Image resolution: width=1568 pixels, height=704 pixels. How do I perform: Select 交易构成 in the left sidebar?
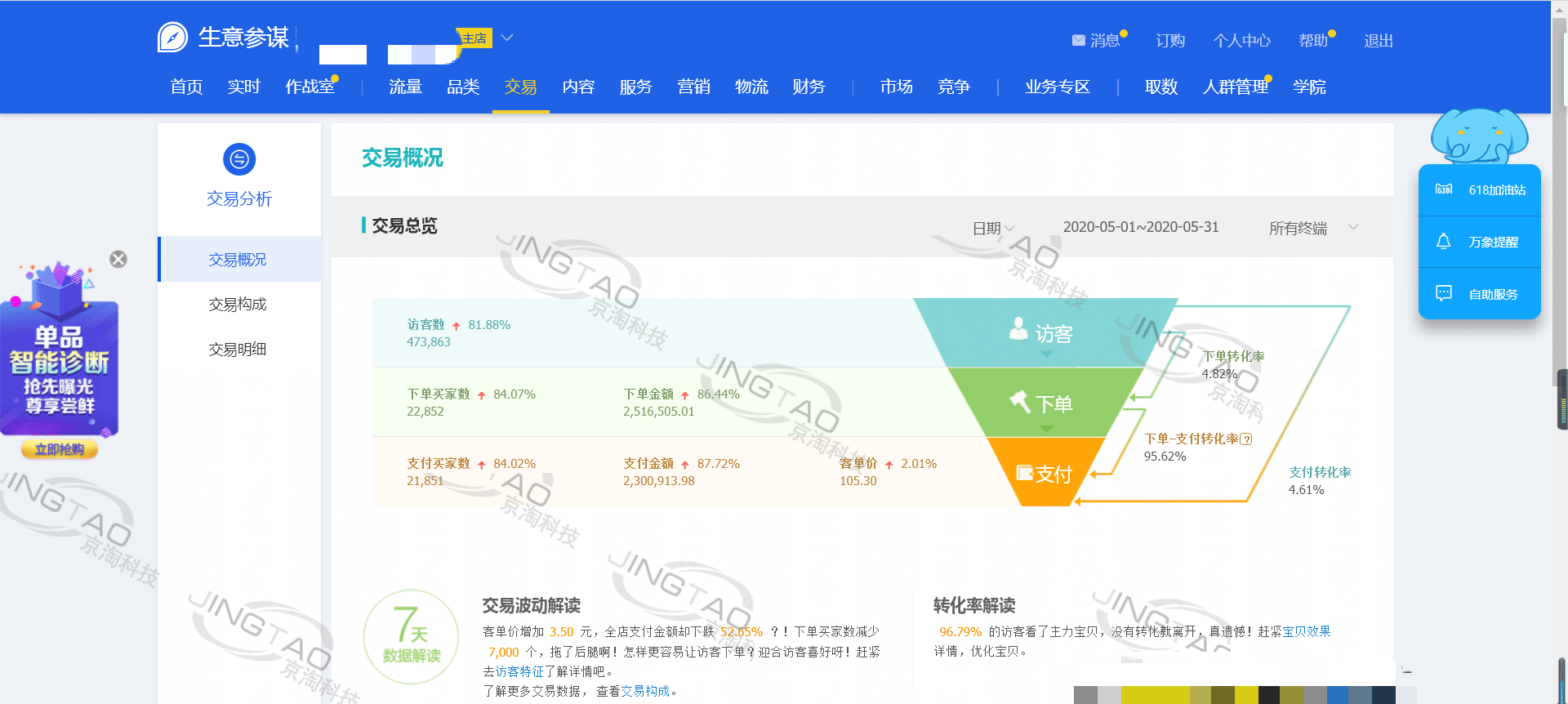[x=238, y=305]
